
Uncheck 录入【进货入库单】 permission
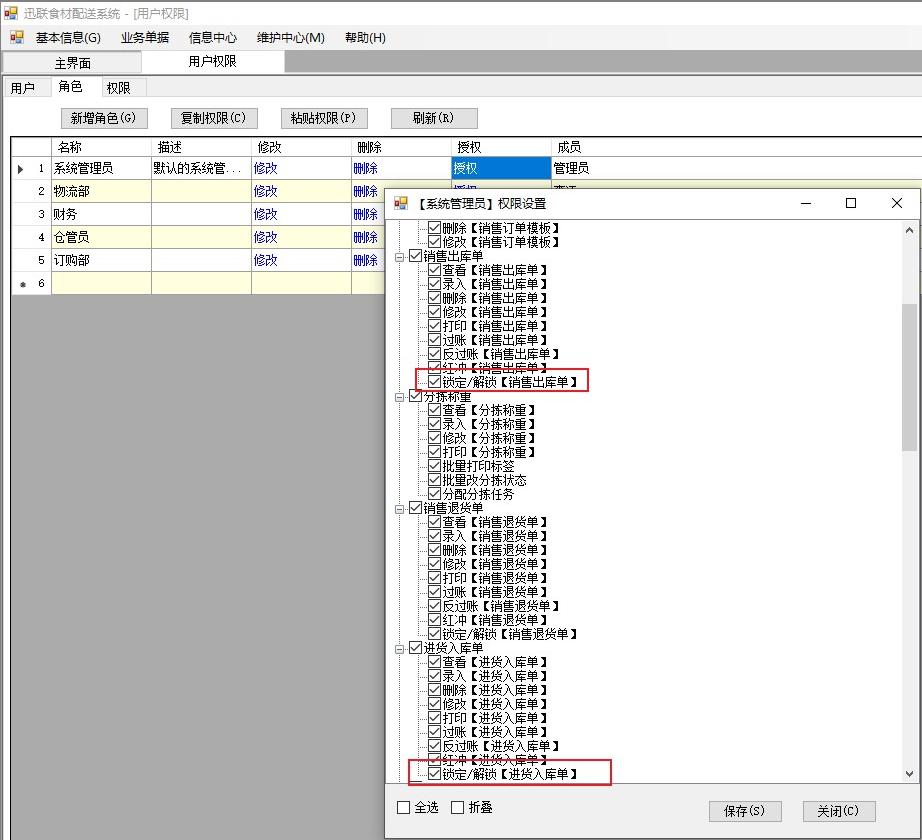click(x=435, y=675)
